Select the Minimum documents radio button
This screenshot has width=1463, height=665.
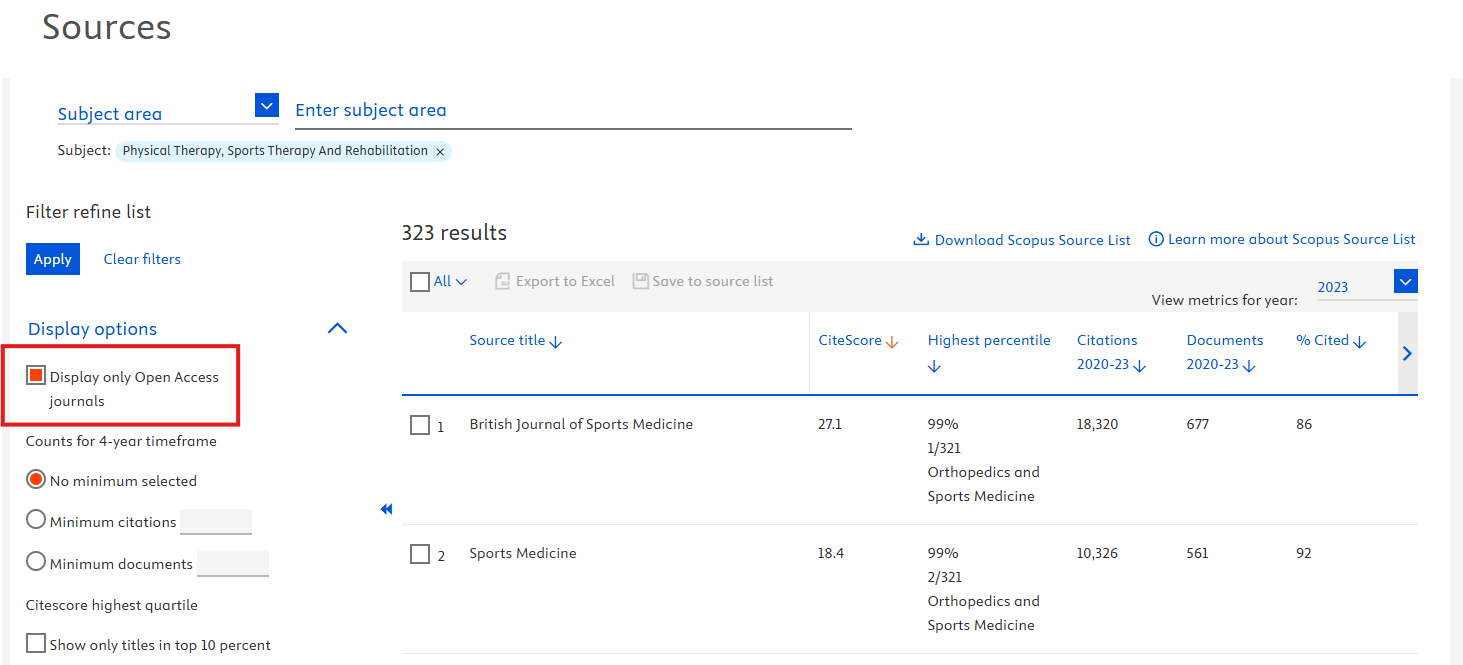point(36,562)
